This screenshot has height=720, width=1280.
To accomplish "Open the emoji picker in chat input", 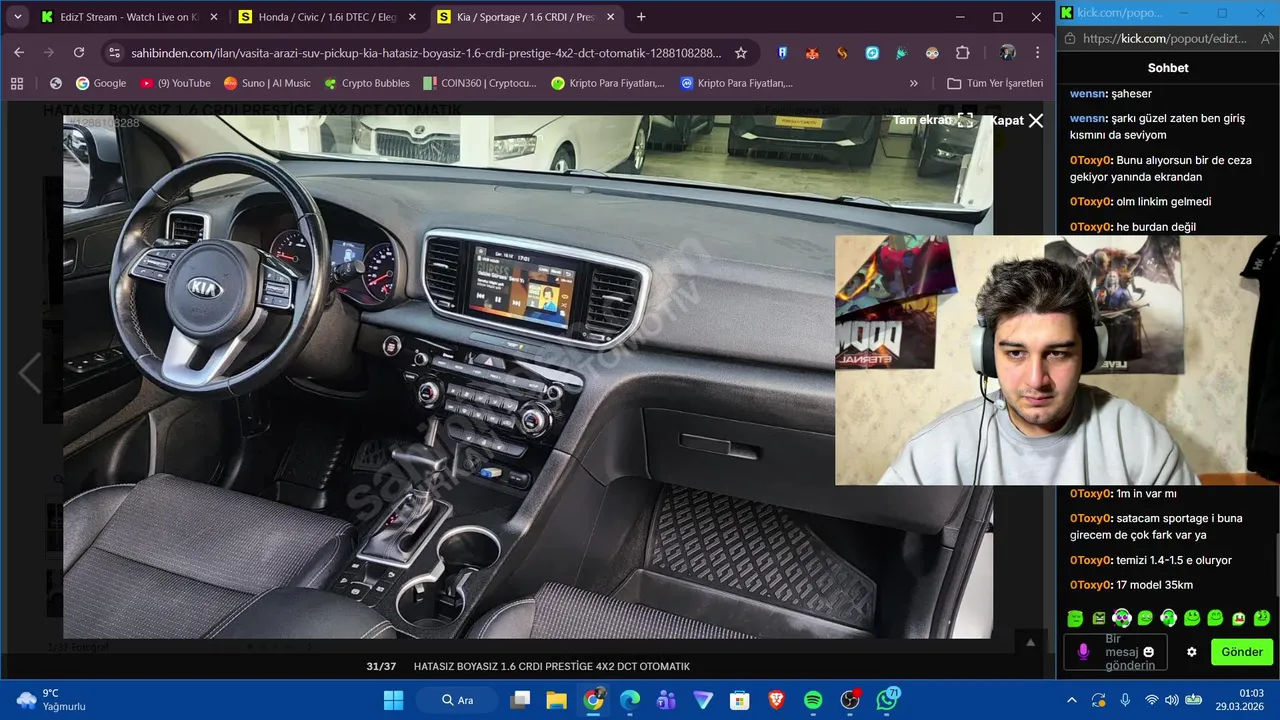I will pos(1149,652).
